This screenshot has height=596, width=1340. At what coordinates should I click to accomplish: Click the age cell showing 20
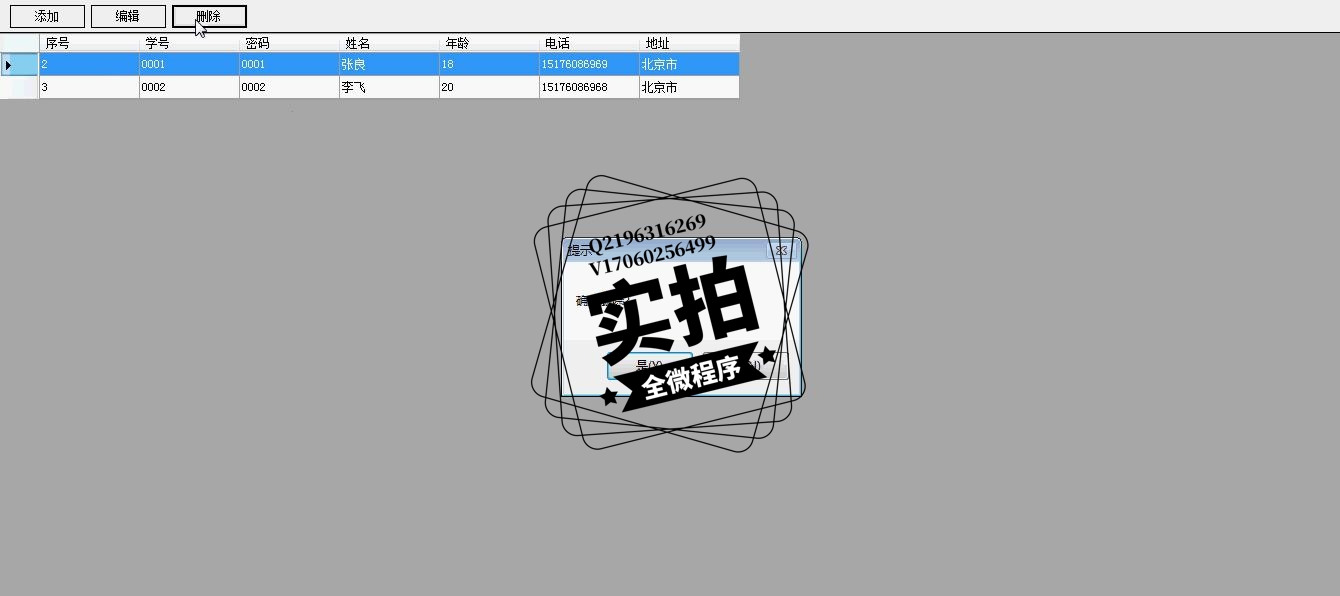[489, 87]
